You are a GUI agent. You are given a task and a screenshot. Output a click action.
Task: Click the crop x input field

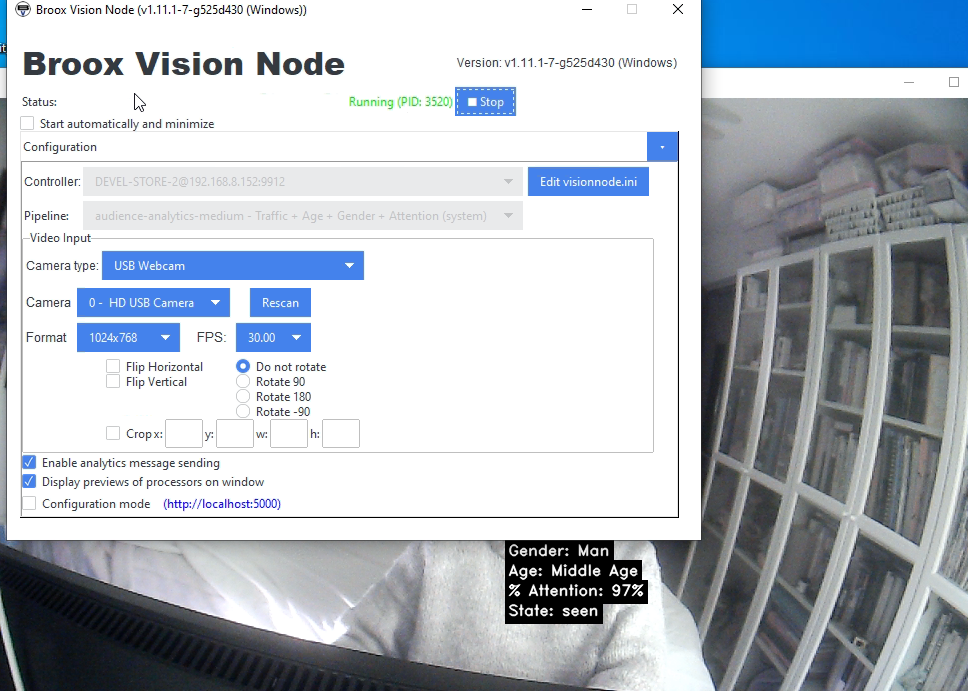pos(184,433)
